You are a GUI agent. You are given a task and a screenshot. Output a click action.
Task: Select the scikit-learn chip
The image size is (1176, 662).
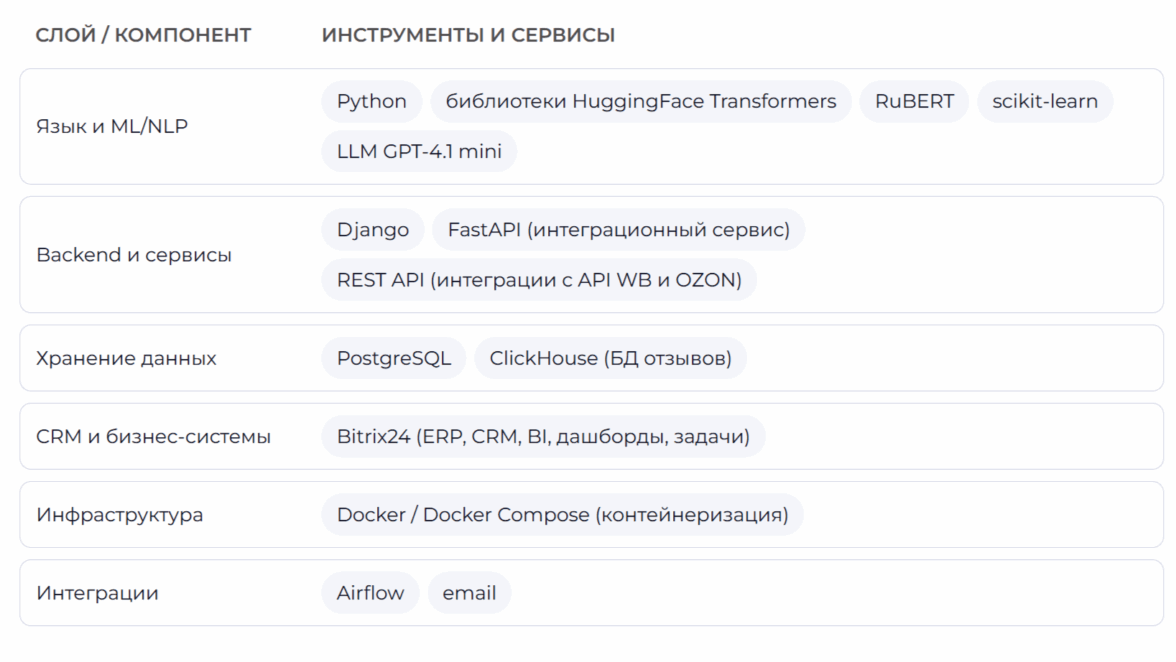pos(1045,102)
